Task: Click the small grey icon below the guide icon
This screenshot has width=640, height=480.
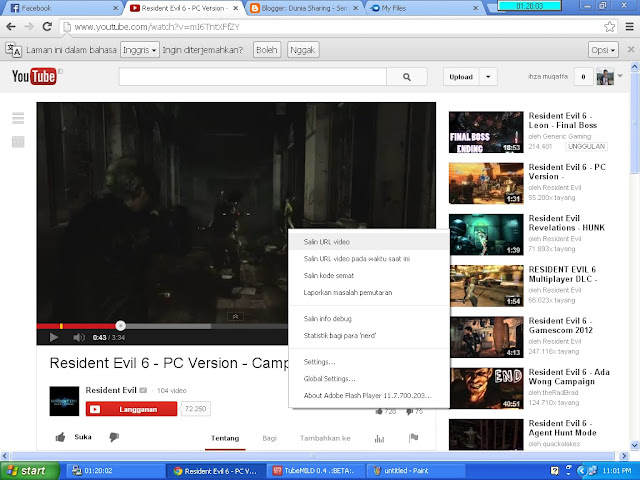Action: tap(18, 142)
